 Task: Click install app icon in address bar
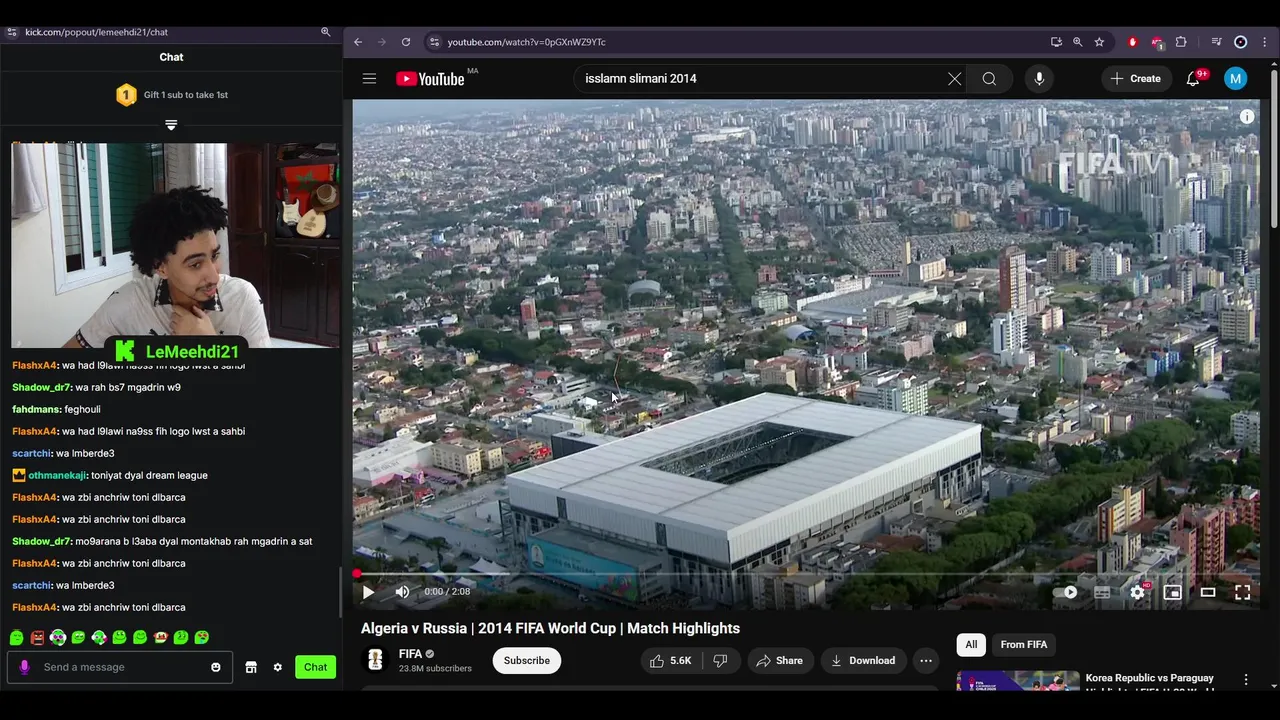coord(1056,42)
